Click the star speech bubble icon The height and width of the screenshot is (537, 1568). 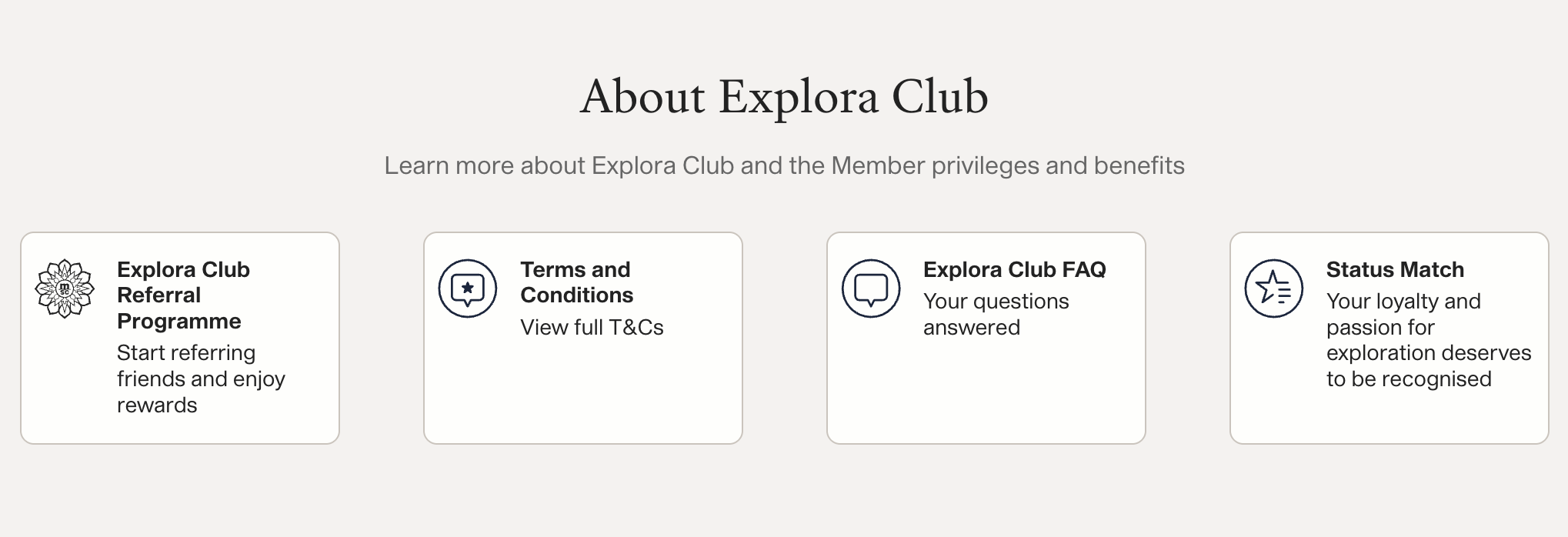(468, 289)
